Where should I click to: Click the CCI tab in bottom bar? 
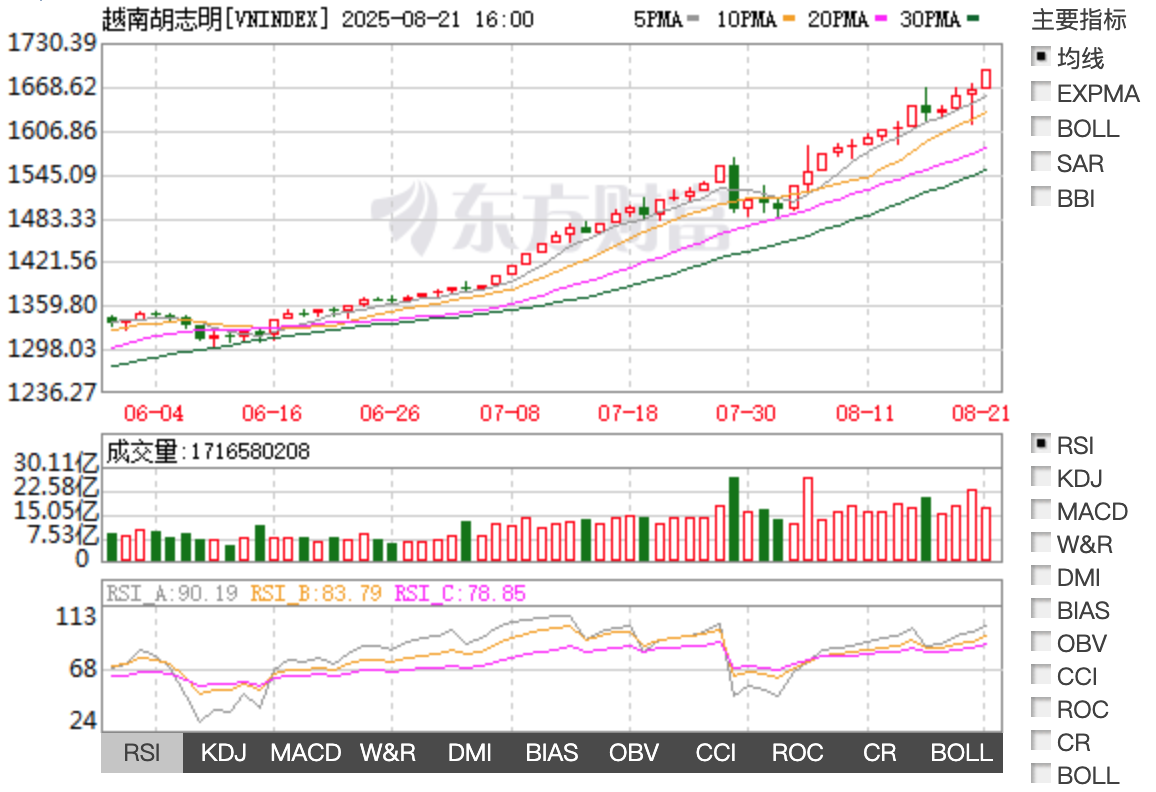coord(716,753)
